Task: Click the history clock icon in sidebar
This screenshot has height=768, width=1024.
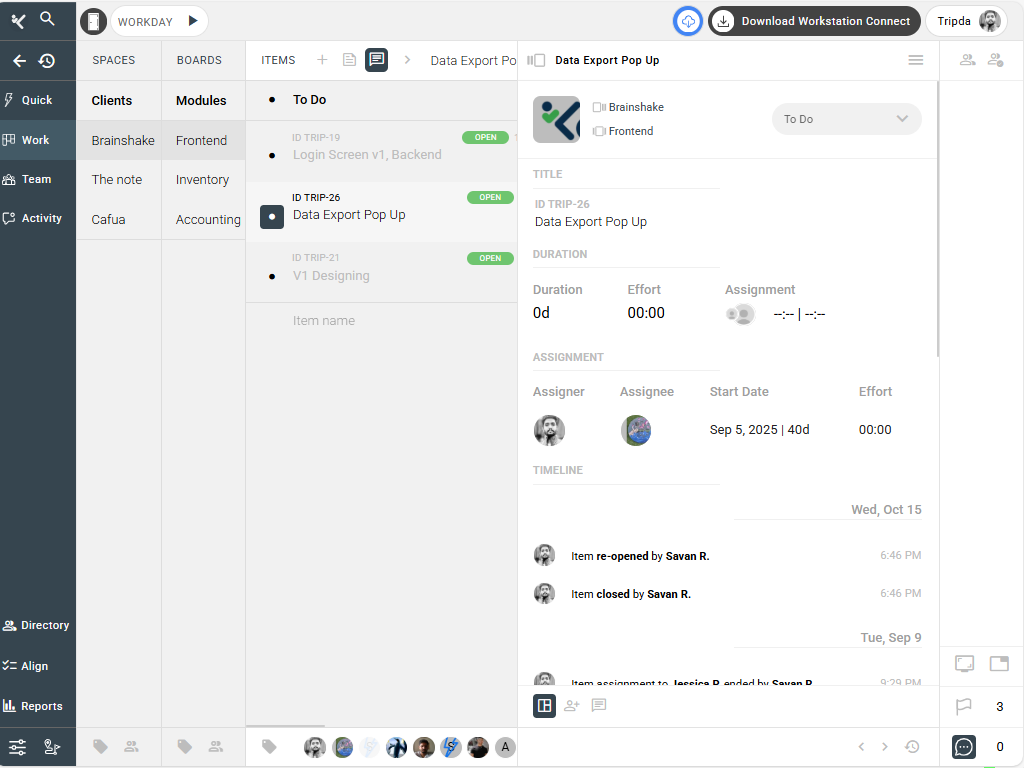Action: click(x=47, y=61)
